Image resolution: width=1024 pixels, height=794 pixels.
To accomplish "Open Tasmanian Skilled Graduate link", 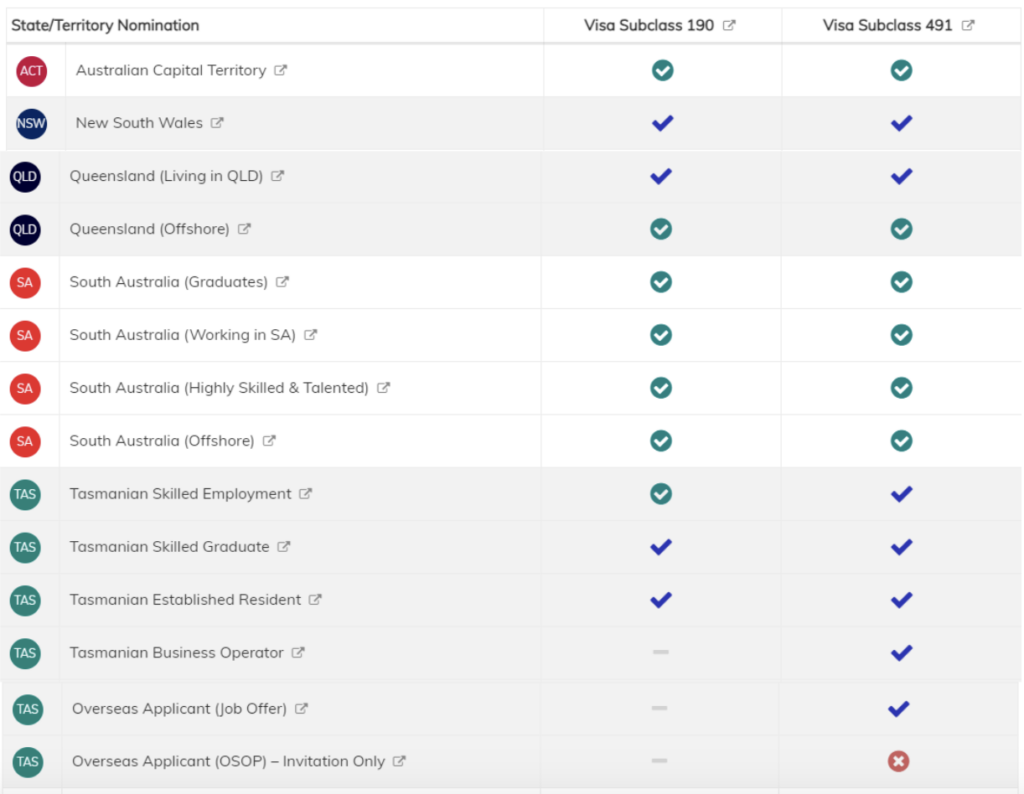I will [x=169, y=547].
